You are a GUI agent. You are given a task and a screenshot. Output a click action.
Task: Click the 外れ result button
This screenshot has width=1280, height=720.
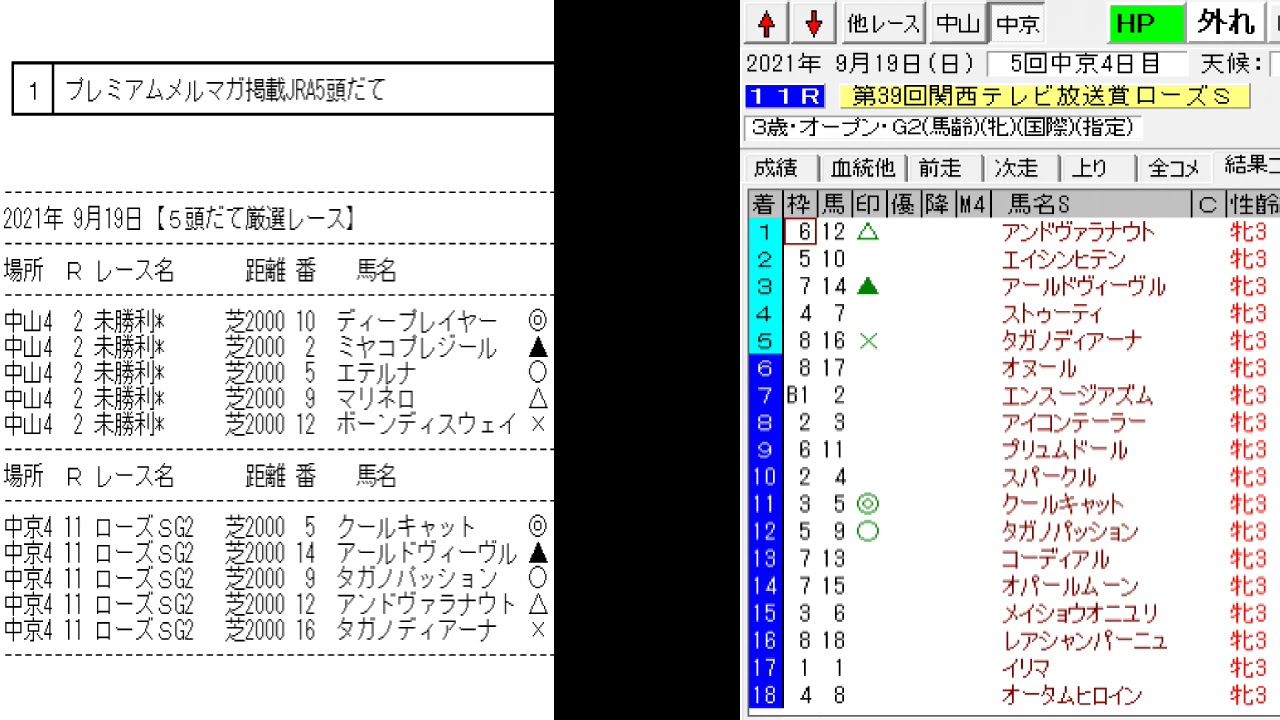pos(1226,23)
